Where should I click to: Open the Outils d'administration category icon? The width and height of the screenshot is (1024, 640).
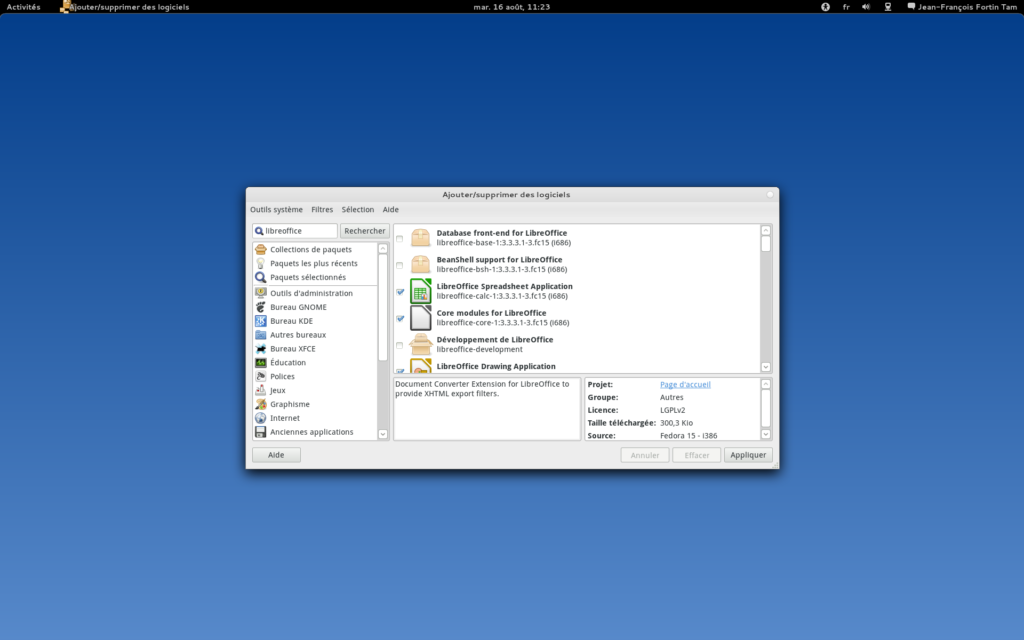[x=261, y=293]
